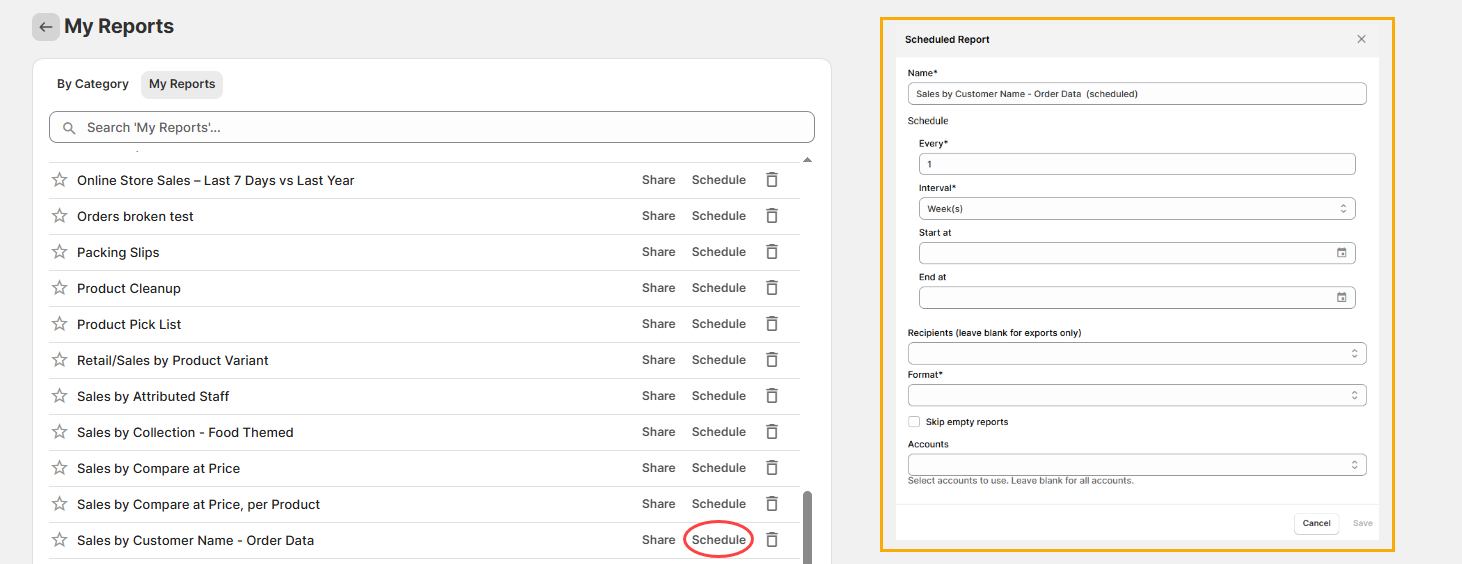Image resolution: width=1462 pixels, height=564 pixels.
Task: Share the Retail/Sales by Product Variant report
Action: tap(658, 360)
